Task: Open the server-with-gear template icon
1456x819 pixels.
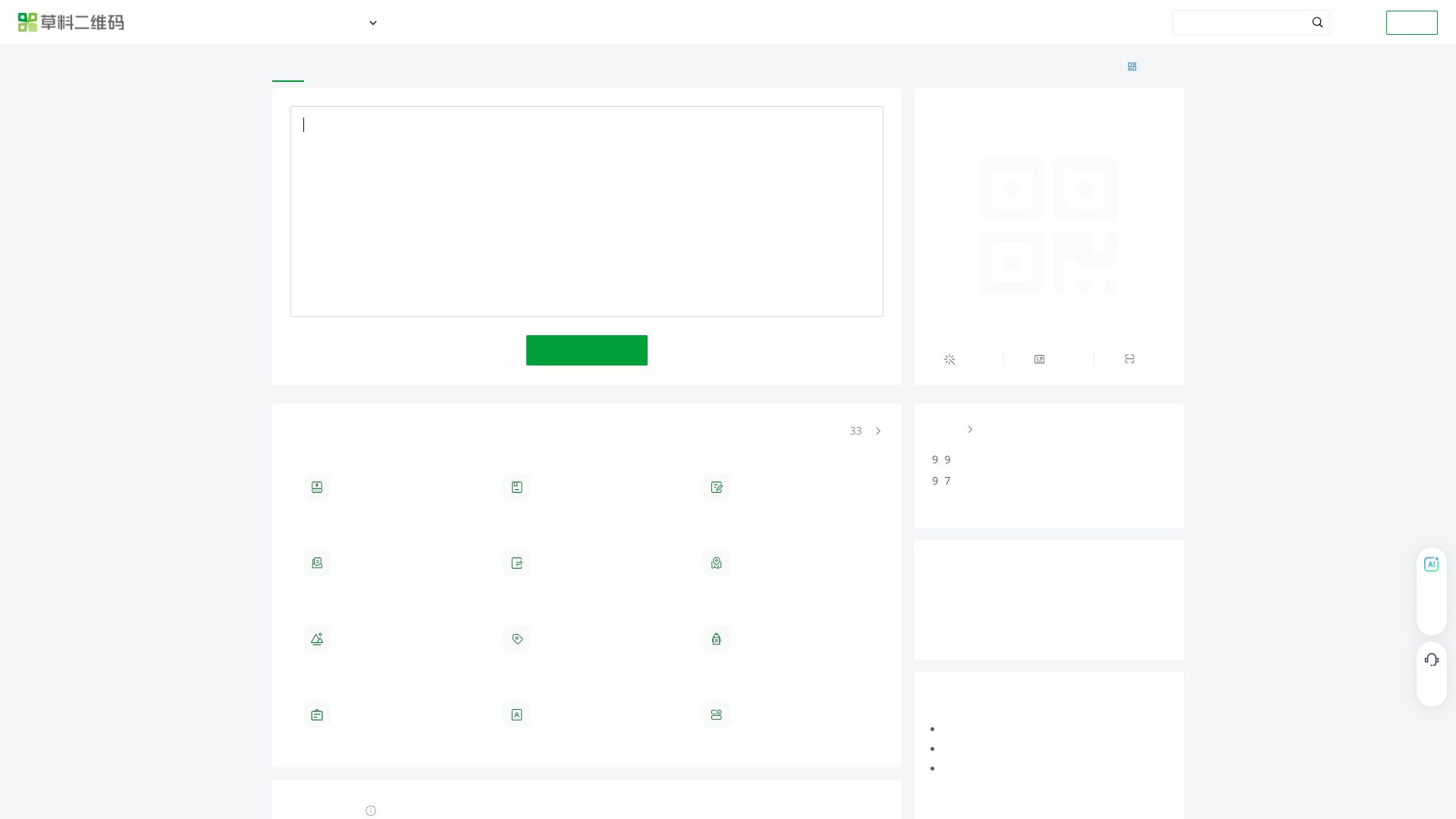Action: click(x=717, y=714)
